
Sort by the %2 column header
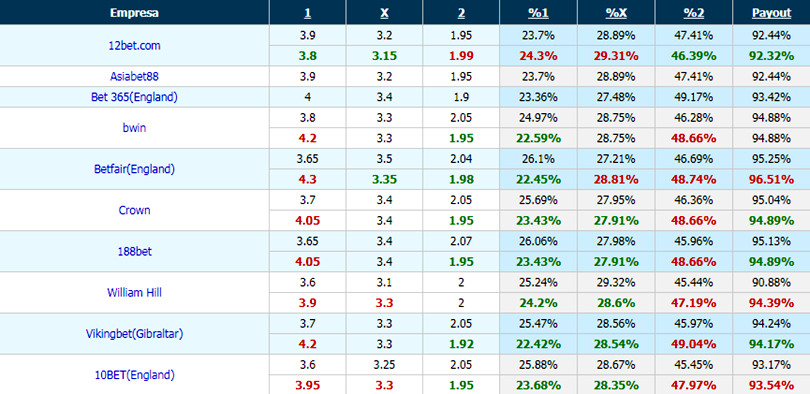[x=693, y=13]
